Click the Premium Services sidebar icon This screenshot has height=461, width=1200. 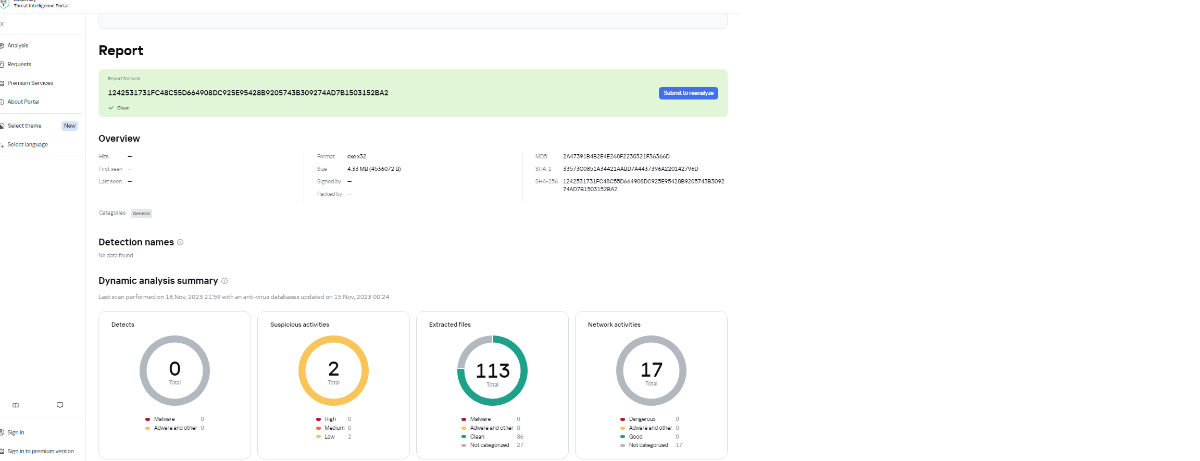coord(2,83)
